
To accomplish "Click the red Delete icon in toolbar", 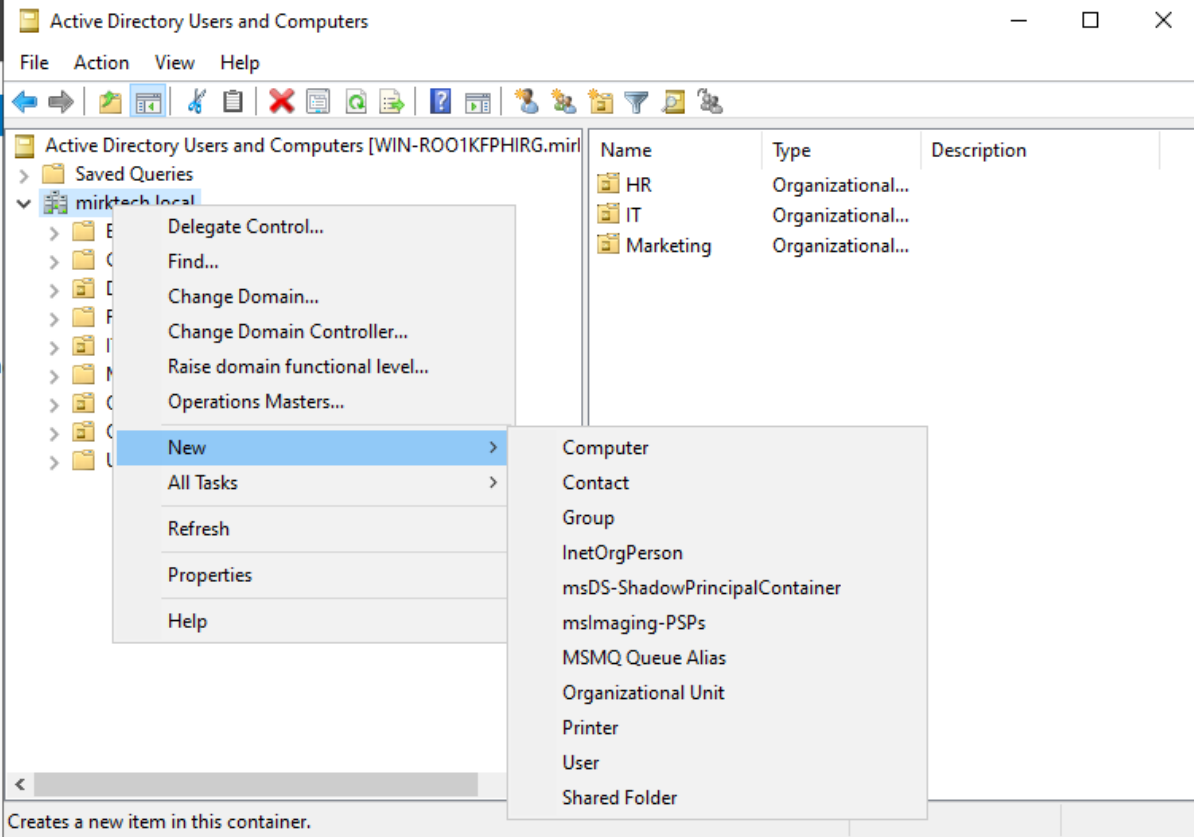I will (282, 101).
